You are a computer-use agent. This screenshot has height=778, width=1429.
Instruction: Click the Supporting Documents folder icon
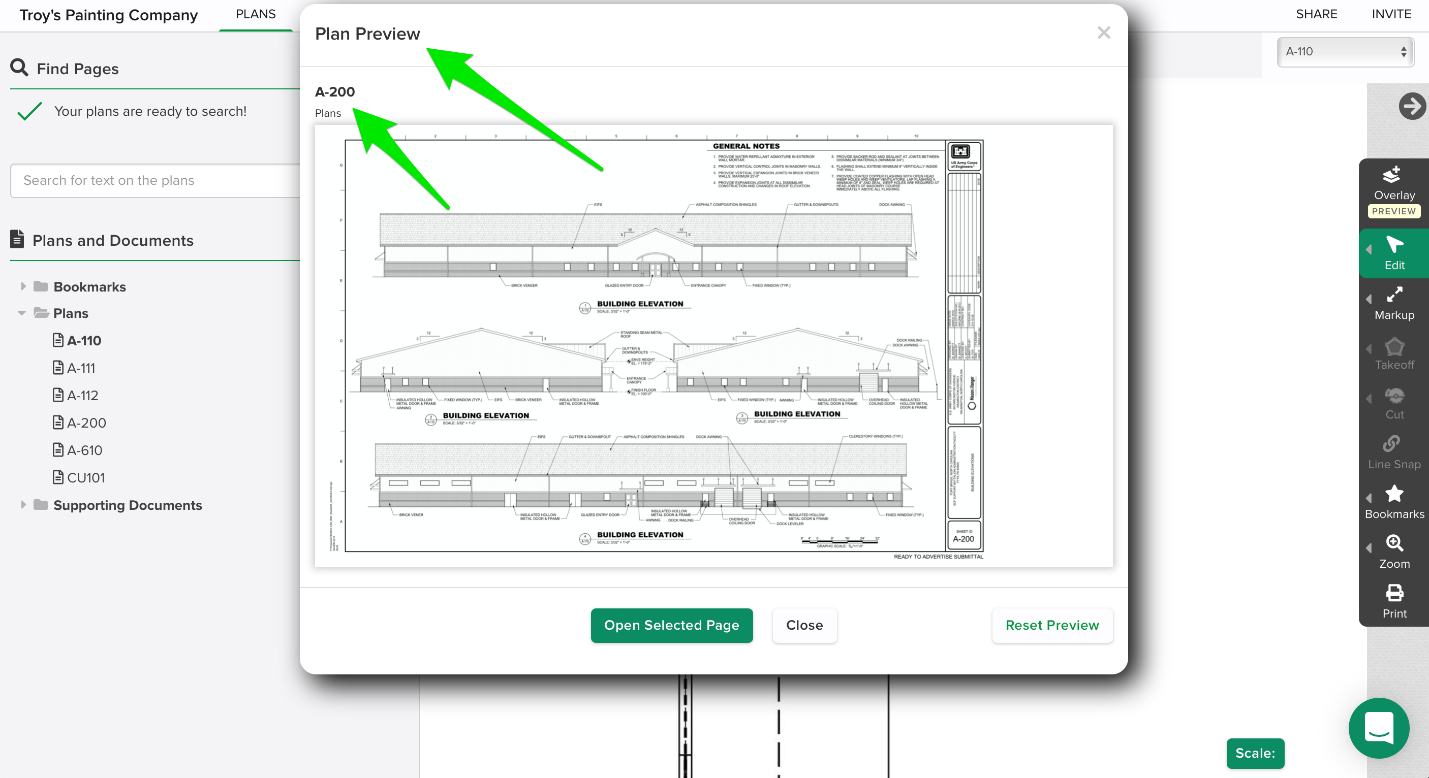(41, 505)
